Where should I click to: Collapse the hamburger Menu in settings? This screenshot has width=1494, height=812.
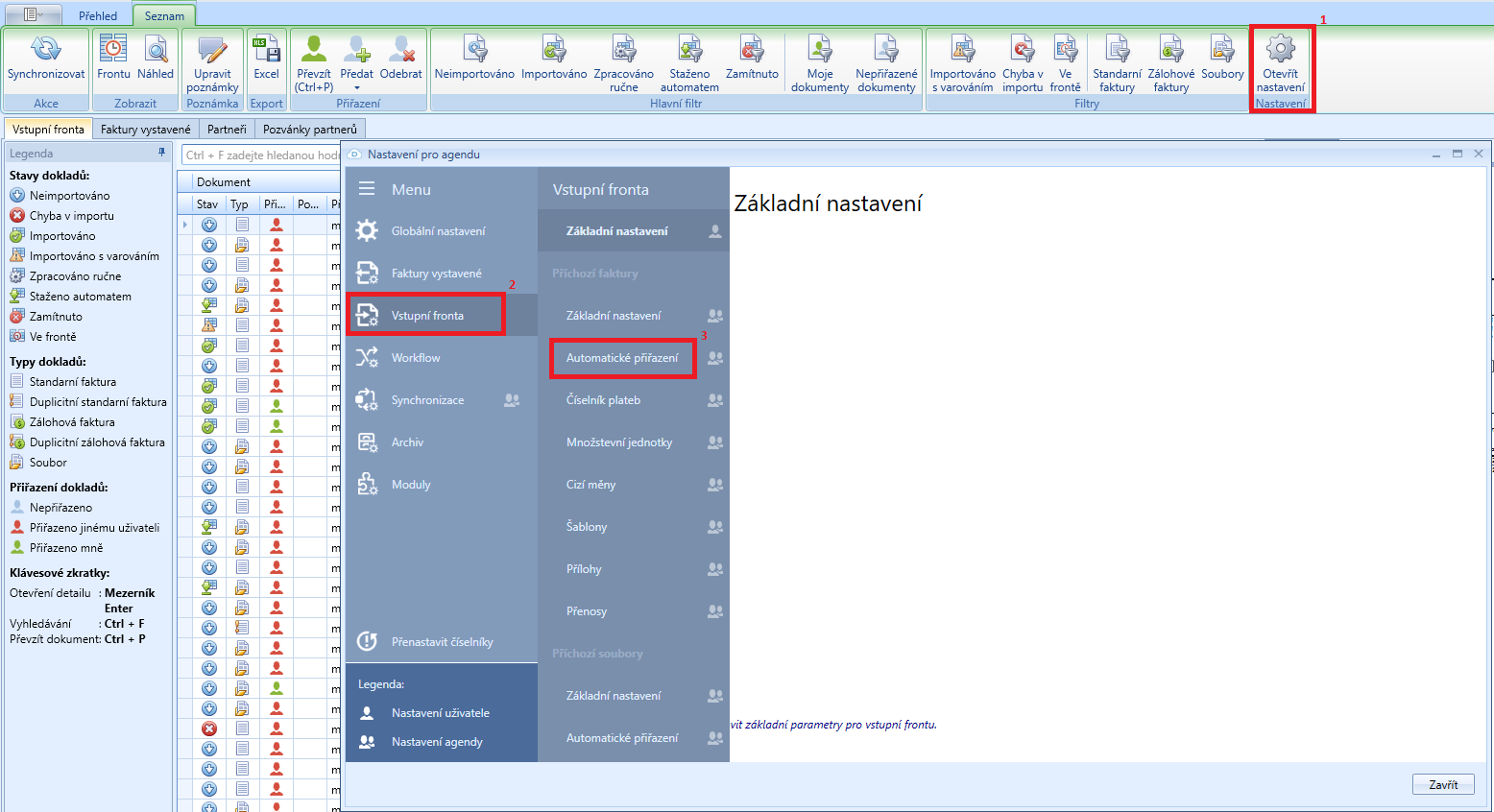point(367,189)
